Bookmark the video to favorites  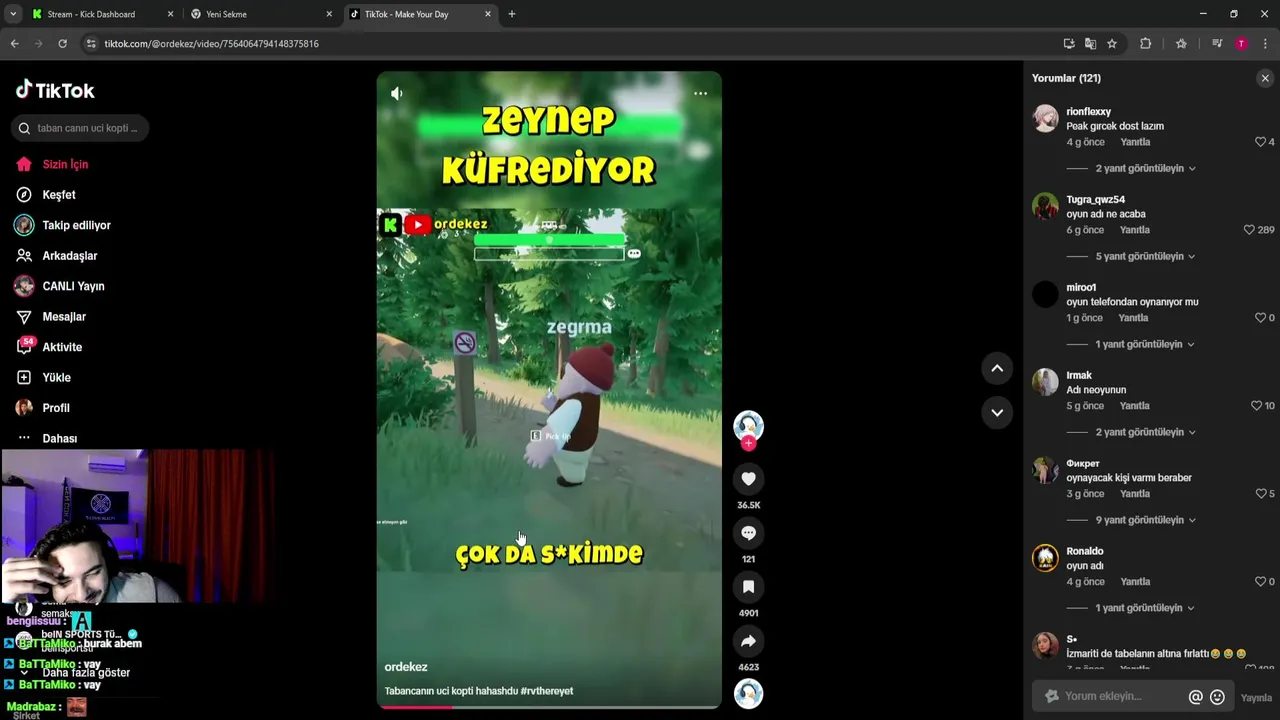coord(748,587)
